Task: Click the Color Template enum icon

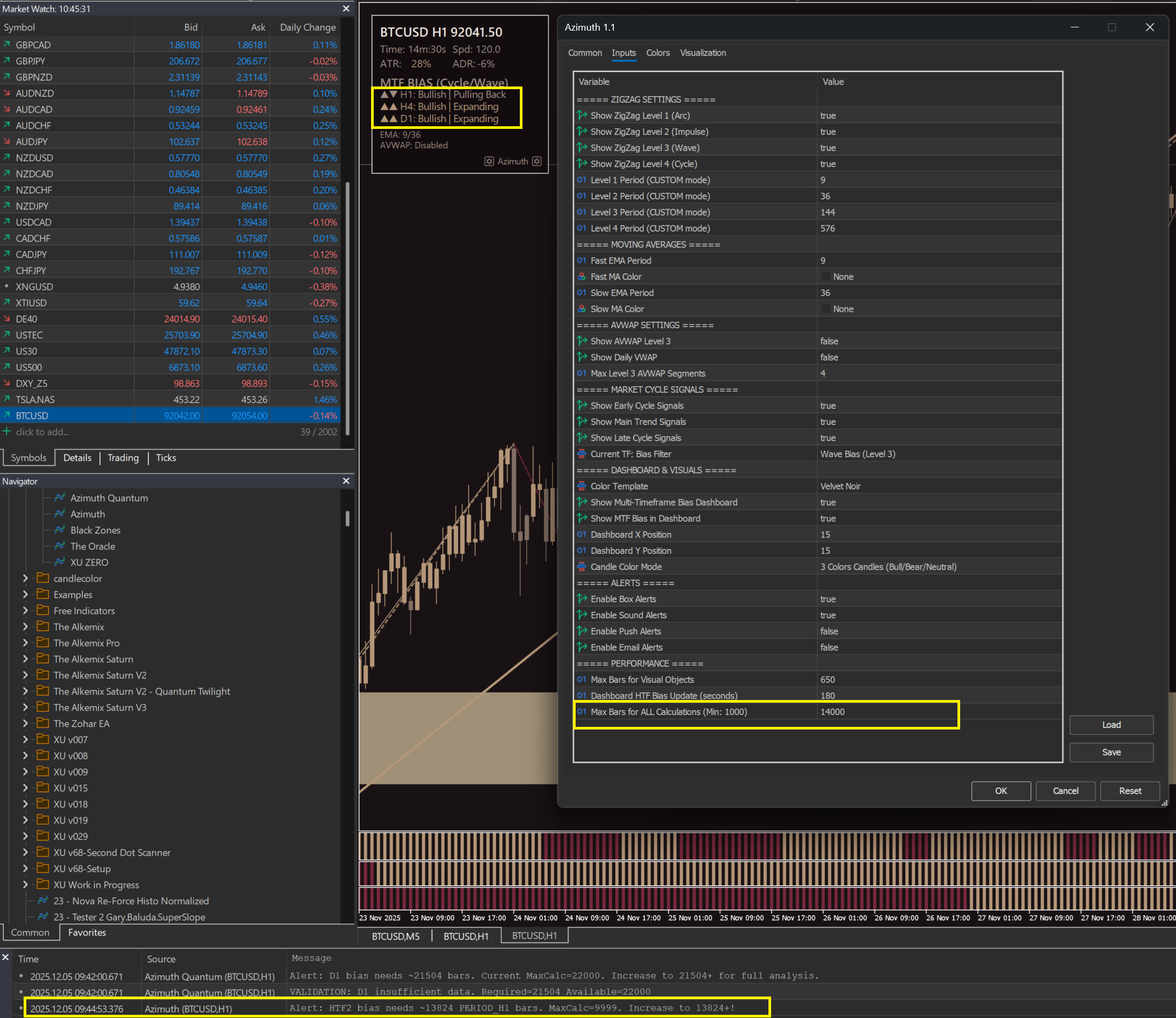Action: point(582,486)
